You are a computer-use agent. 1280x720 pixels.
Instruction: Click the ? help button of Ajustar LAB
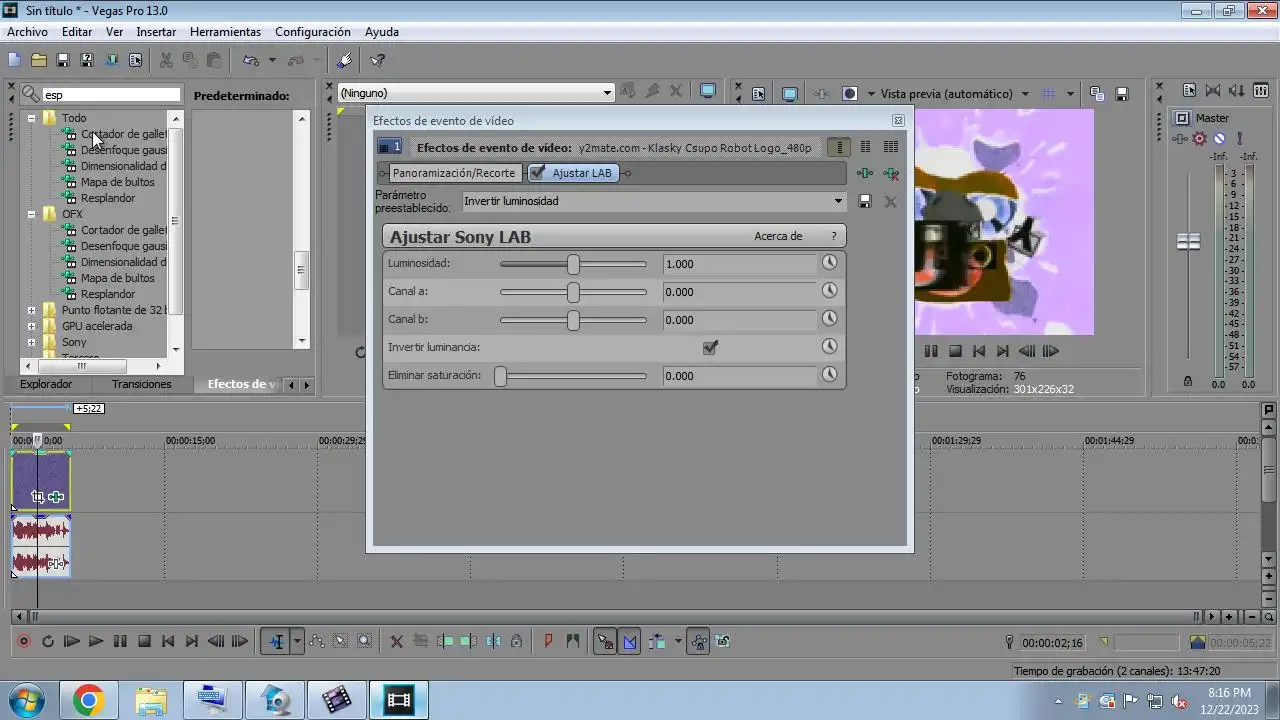coord(834,236)
